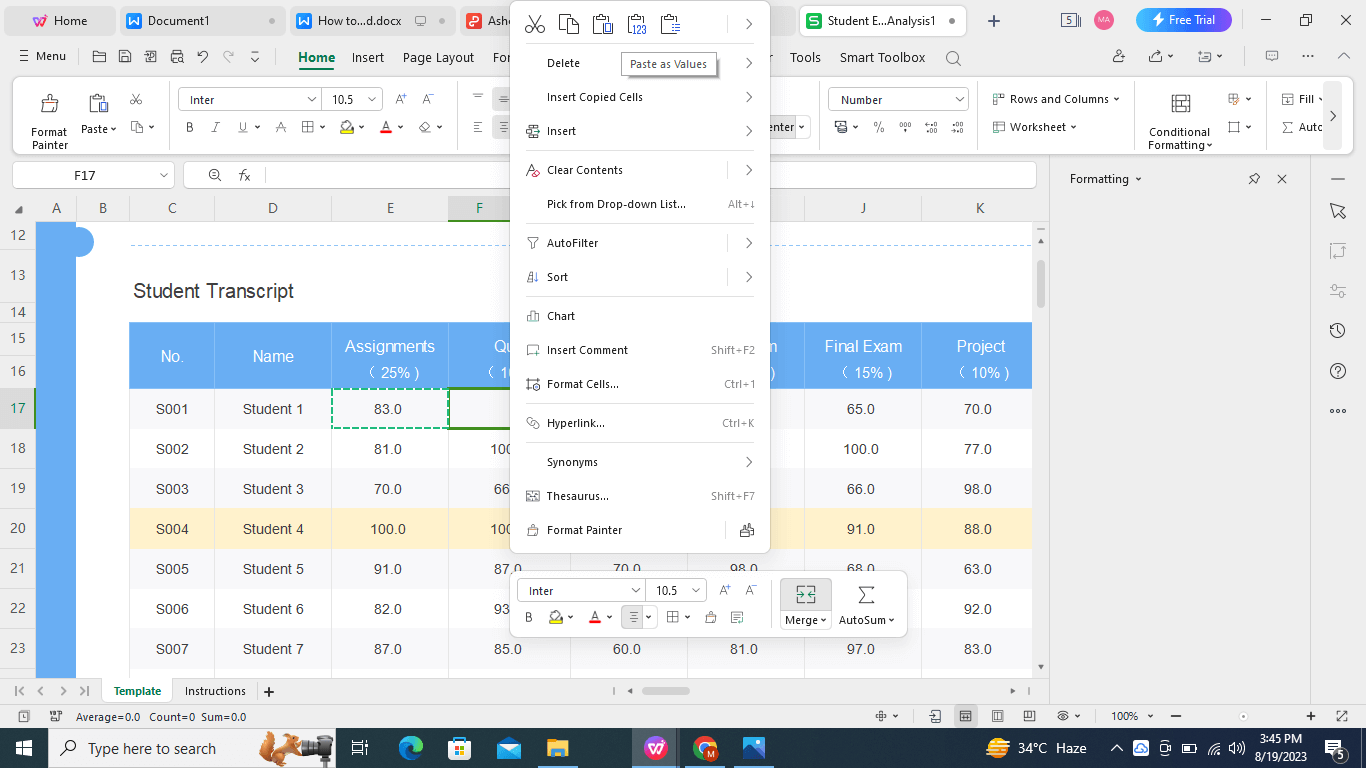Choose Insert Comment from context menu
1366x768 pixels.
point(587,350)
